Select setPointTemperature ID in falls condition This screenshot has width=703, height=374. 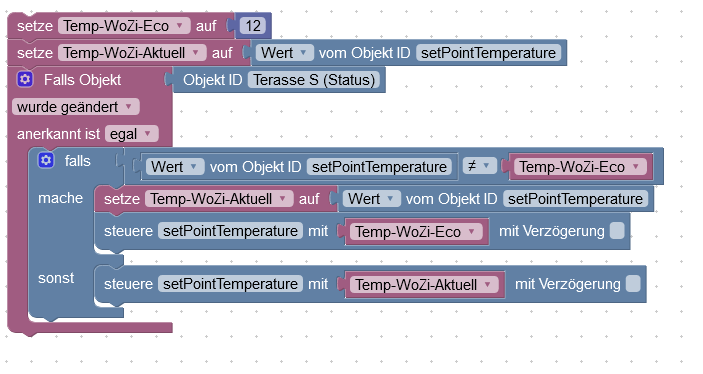pos(379,167)
